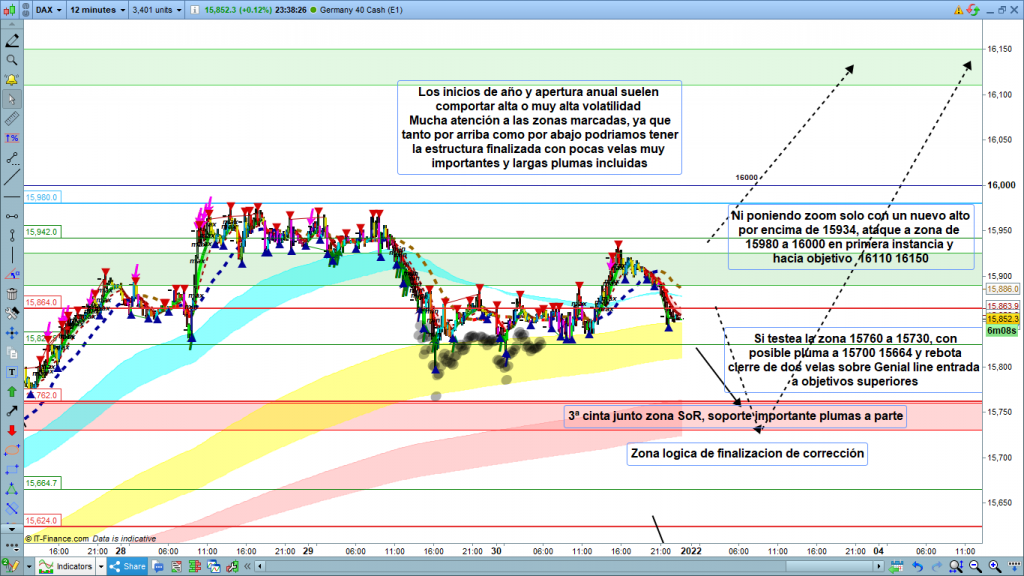Select the mouse cursor pointer tool
This screenshot has height=576, width=1024.
tap(12, 99)
